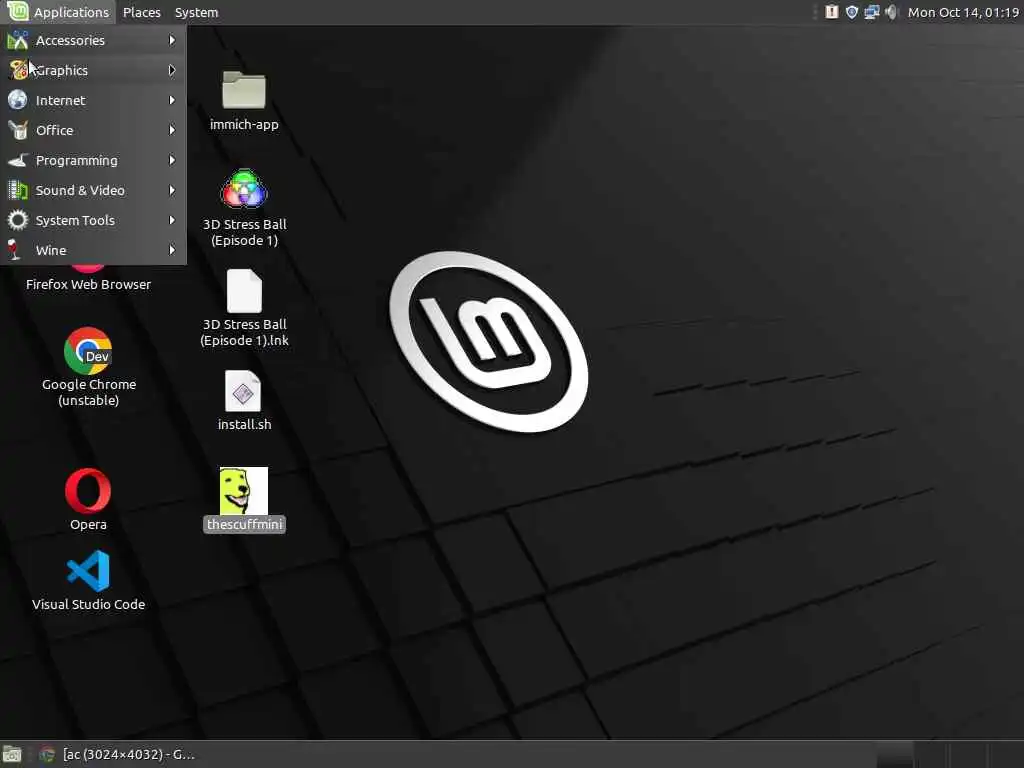Click the Opera label text

[88, 524]
